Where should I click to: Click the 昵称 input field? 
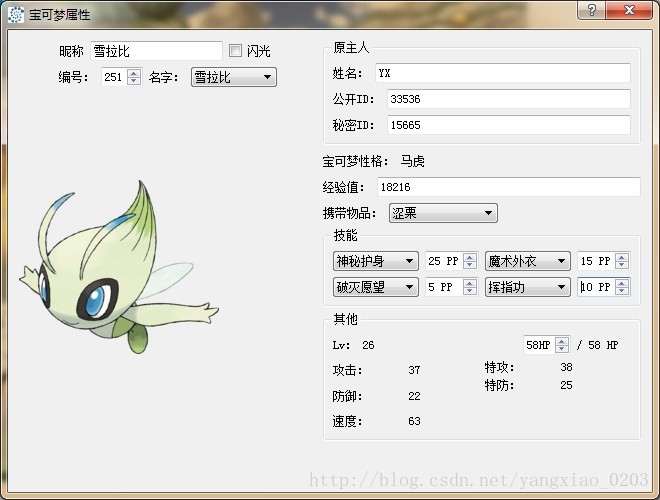tap(156, 51)
